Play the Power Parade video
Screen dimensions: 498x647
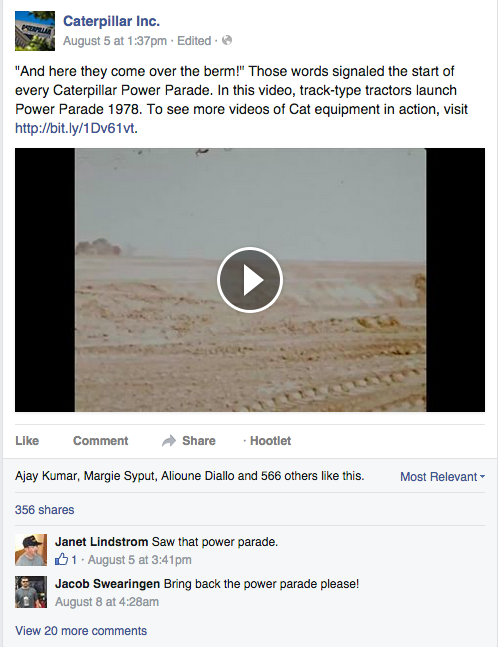(x=250, y=280)
